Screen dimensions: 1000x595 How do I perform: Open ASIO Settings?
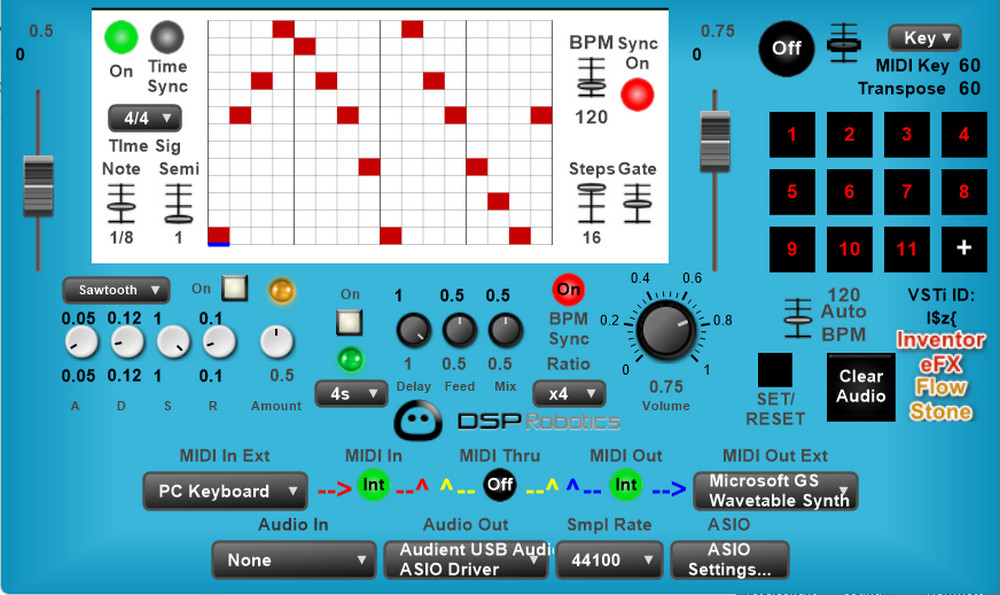pyautogui.click(x=729, y=560)
